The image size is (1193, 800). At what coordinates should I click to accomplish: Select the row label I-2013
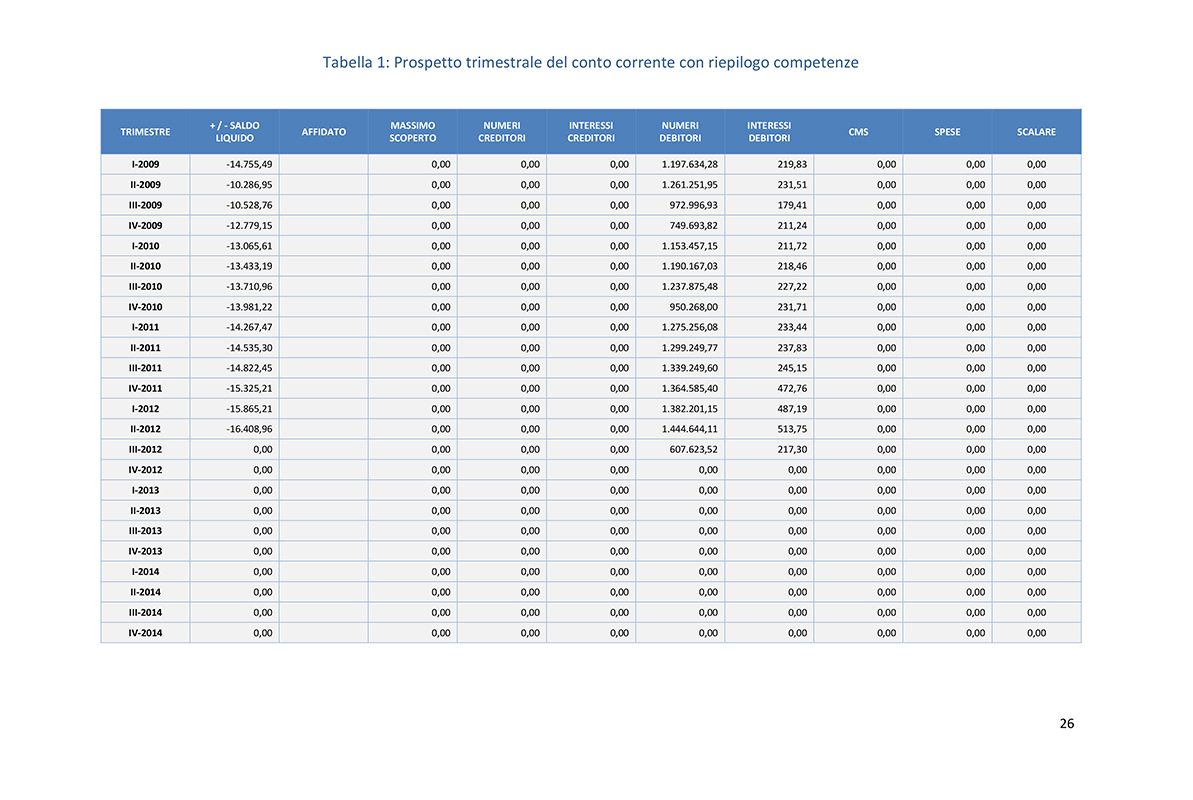pos(145,491)
